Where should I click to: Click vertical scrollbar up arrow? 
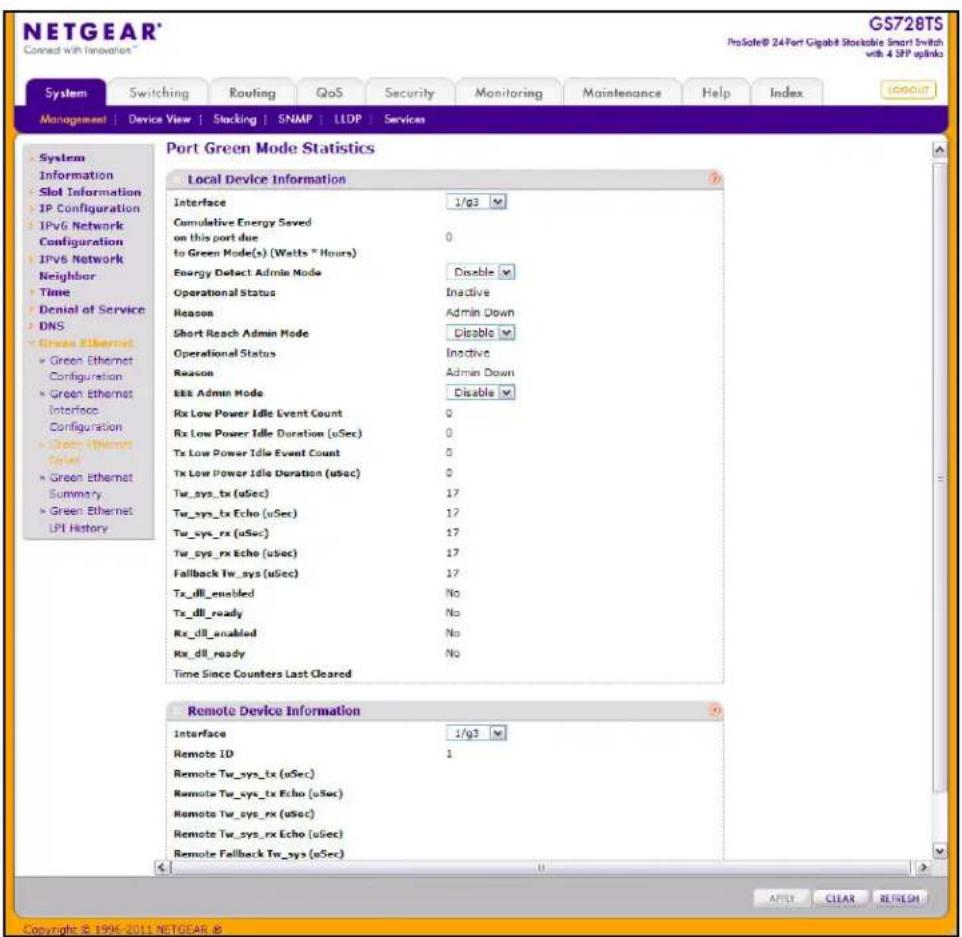[939, 149]
